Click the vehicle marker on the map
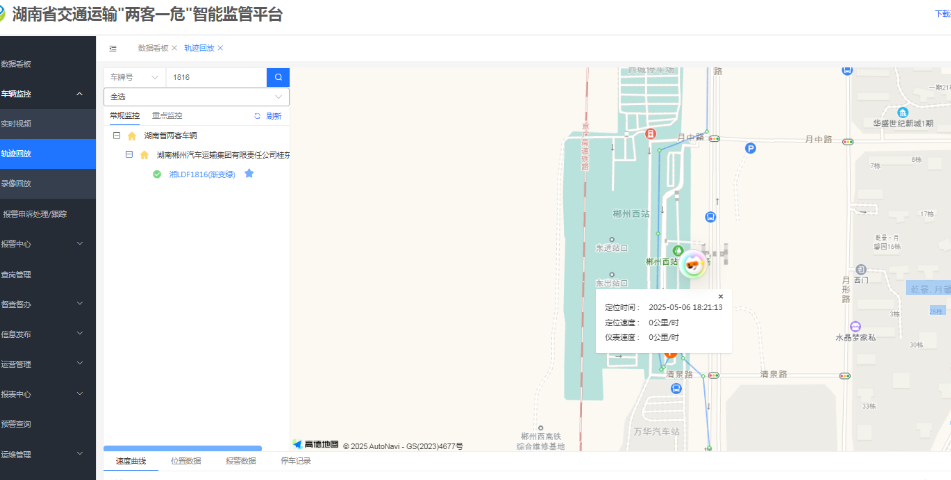Image resolution: width=951 pixels, height=480 pixels. (x=692, y=264)
